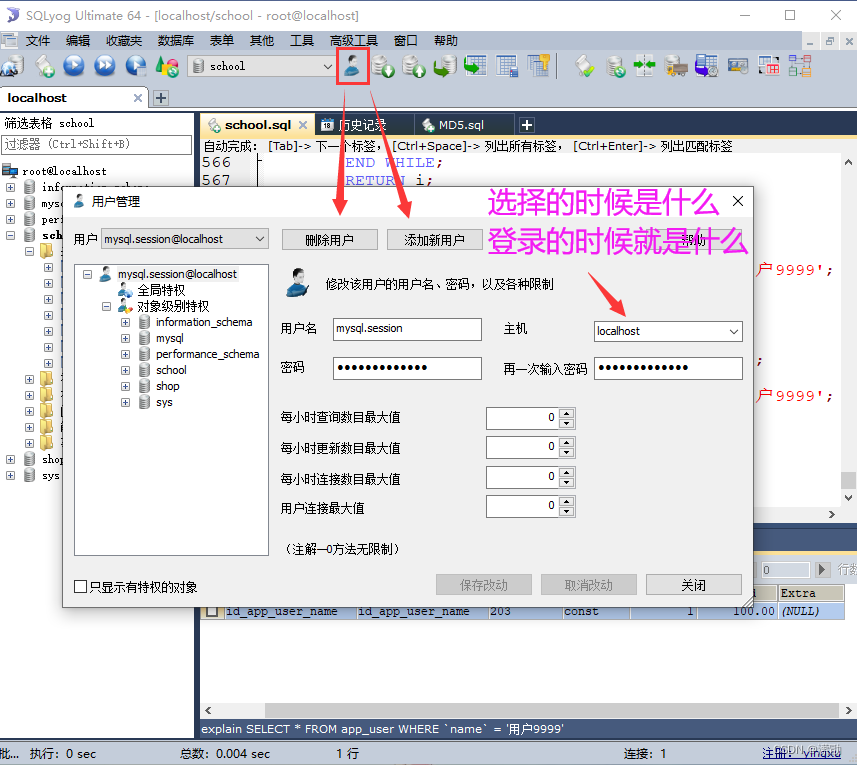Click the 删除用户 button
The image size is (857, 765).
(330, 240)
